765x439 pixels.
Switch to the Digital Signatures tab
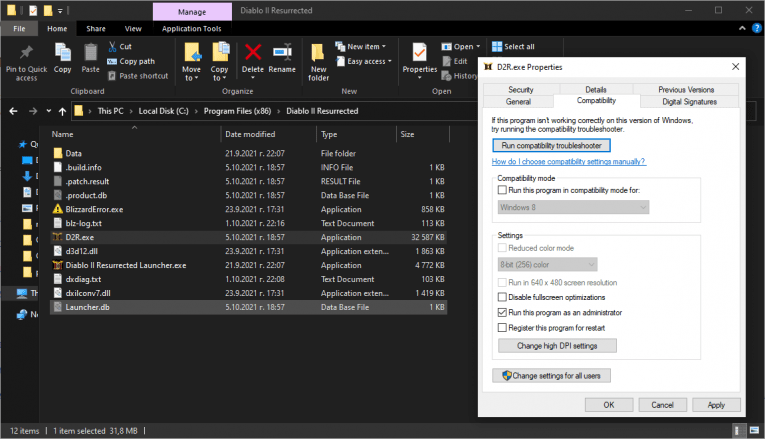(x=689, y=101)
